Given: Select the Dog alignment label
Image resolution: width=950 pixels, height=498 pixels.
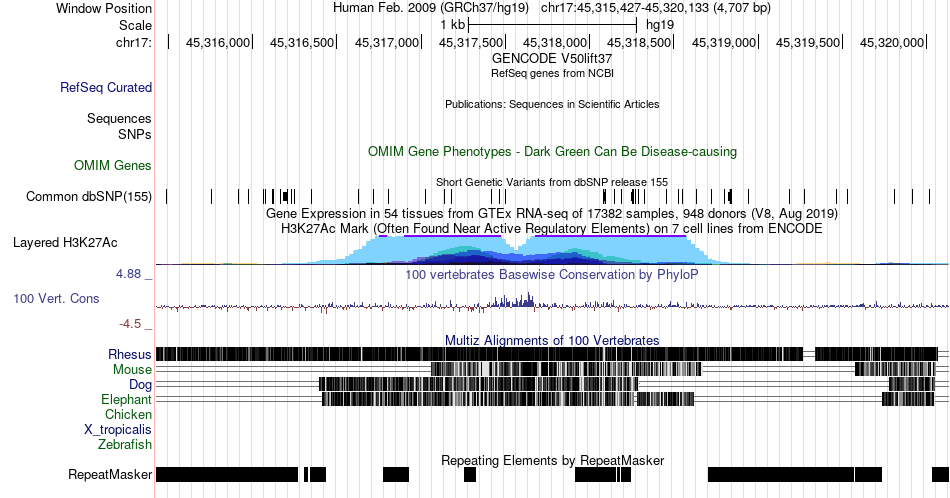Looking at the screenshot, I should coord(141,385).
